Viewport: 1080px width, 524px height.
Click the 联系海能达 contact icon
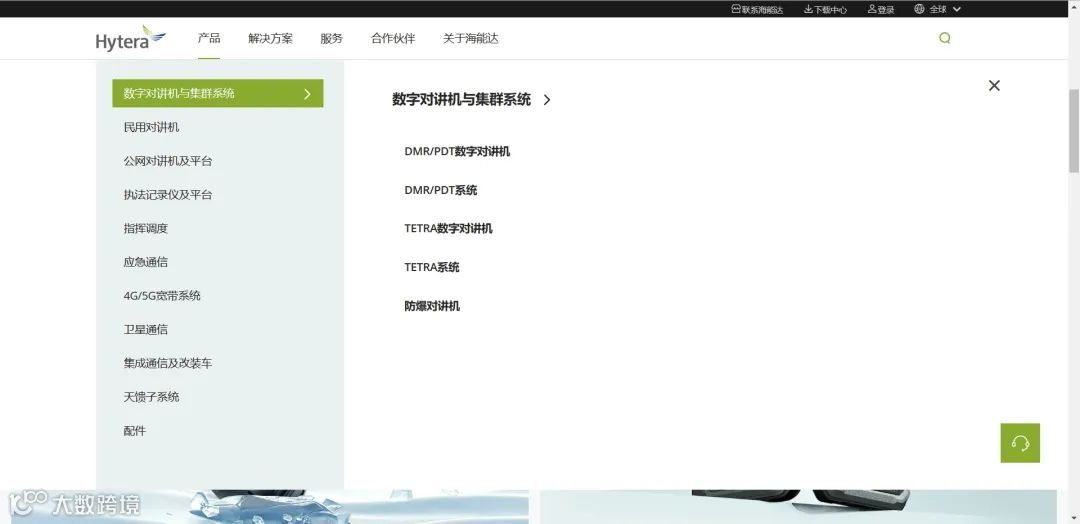[x=736, y=9]
